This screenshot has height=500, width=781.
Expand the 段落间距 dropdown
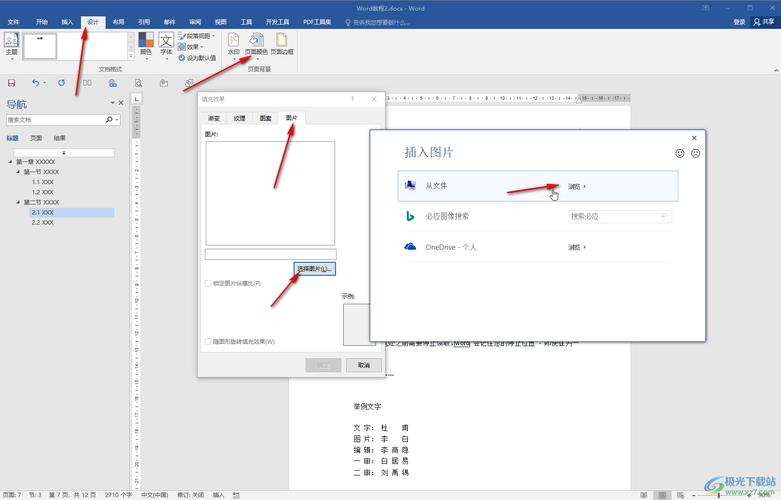click(198, 36)
